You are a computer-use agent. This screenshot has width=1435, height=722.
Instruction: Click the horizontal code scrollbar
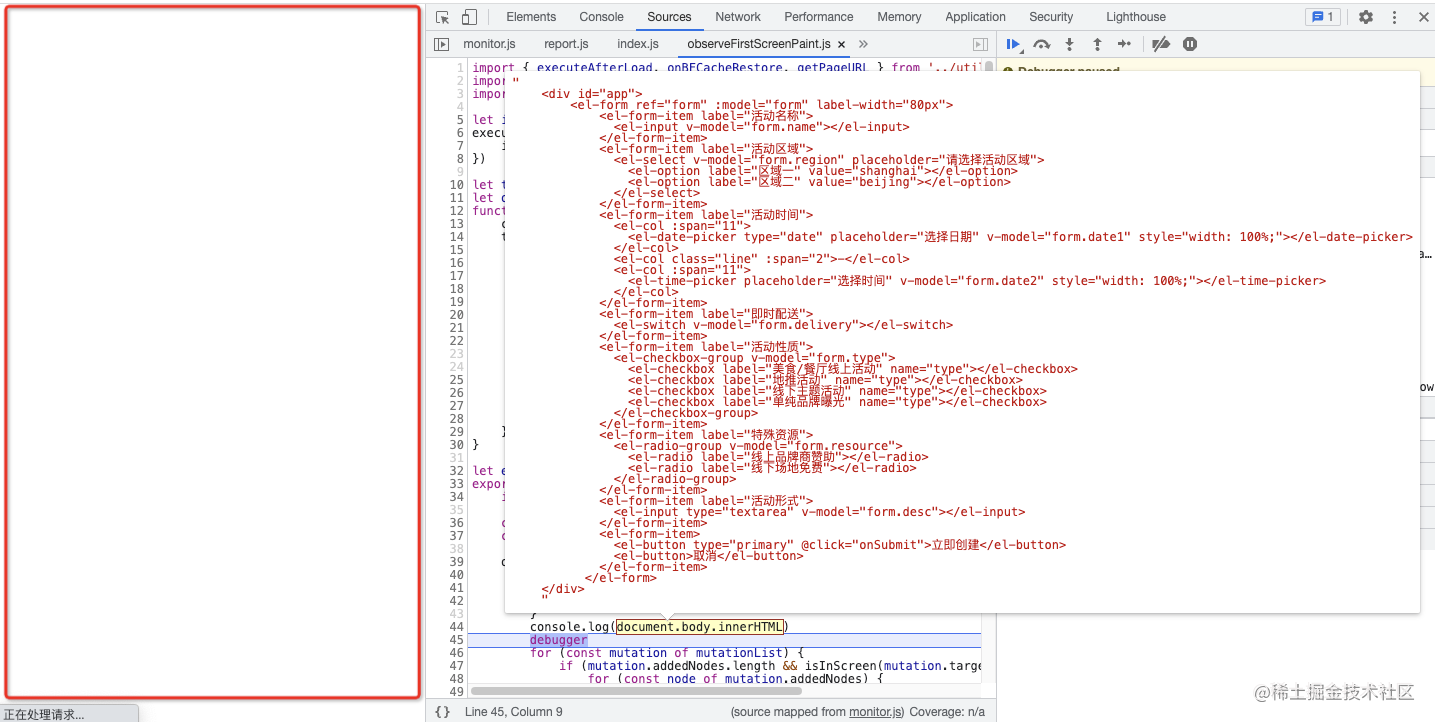pos(636,691)
